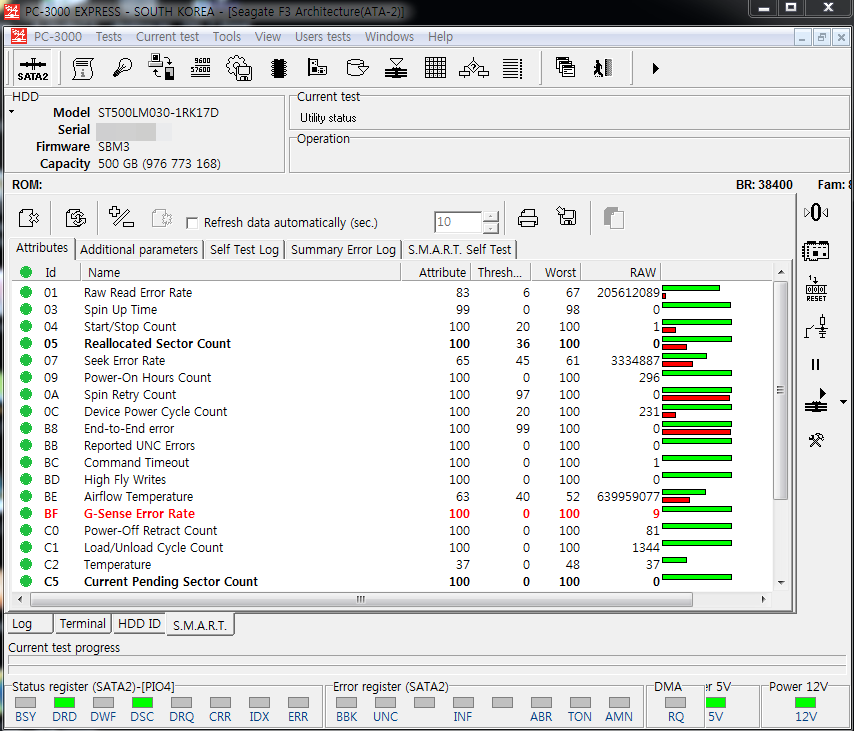Click the S.M.A.R.T. page with gear icon
This screenshot has height=731, width=854.
(28, 218)
